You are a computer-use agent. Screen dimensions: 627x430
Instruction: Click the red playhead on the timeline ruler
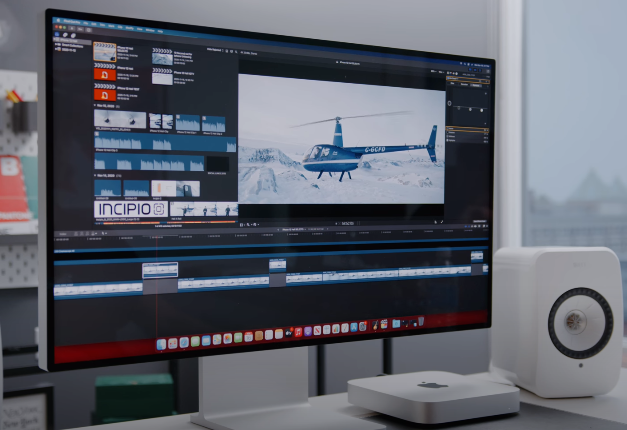156,238
